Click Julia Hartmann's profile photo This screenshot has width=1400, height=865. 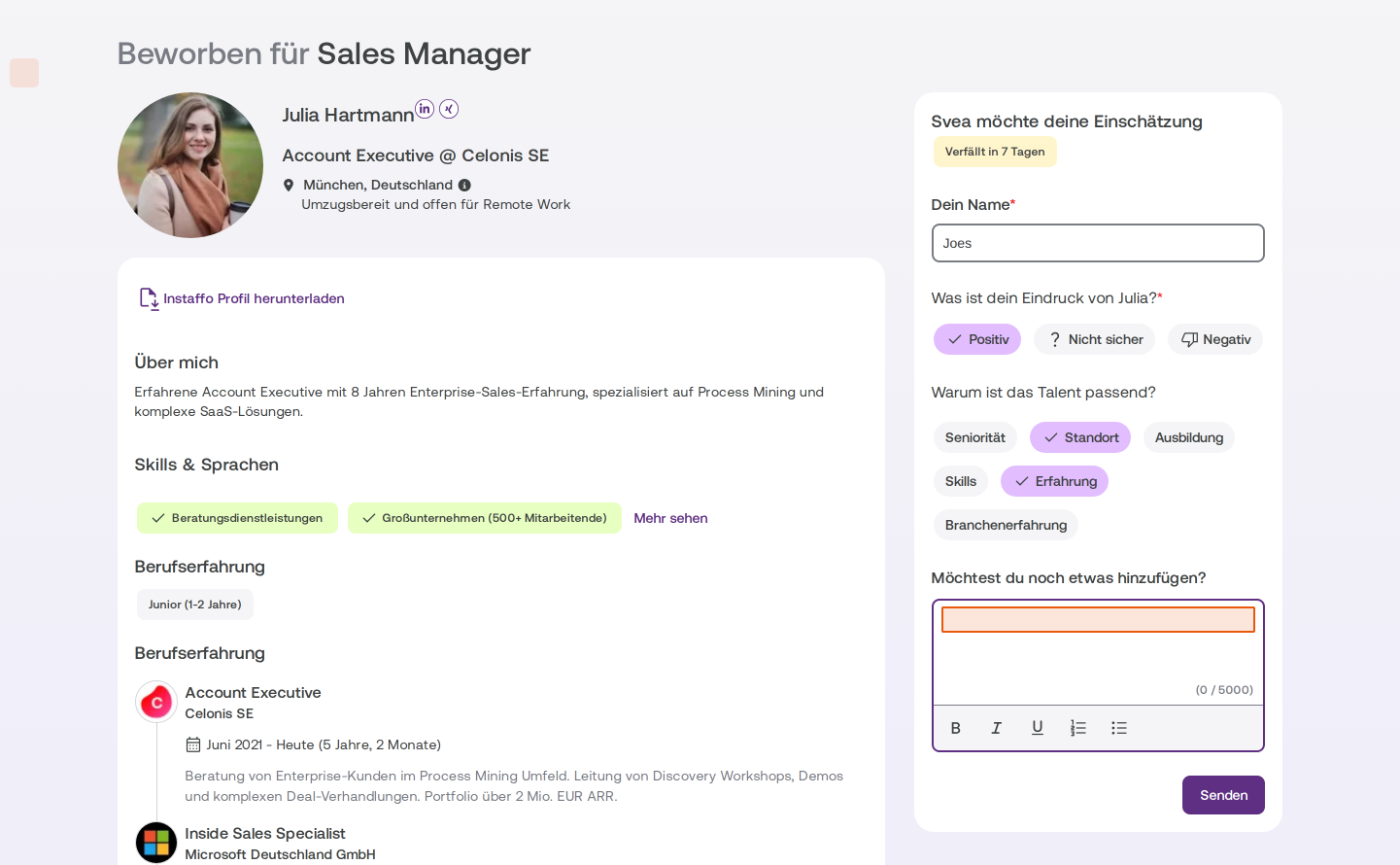coord(190,165)
